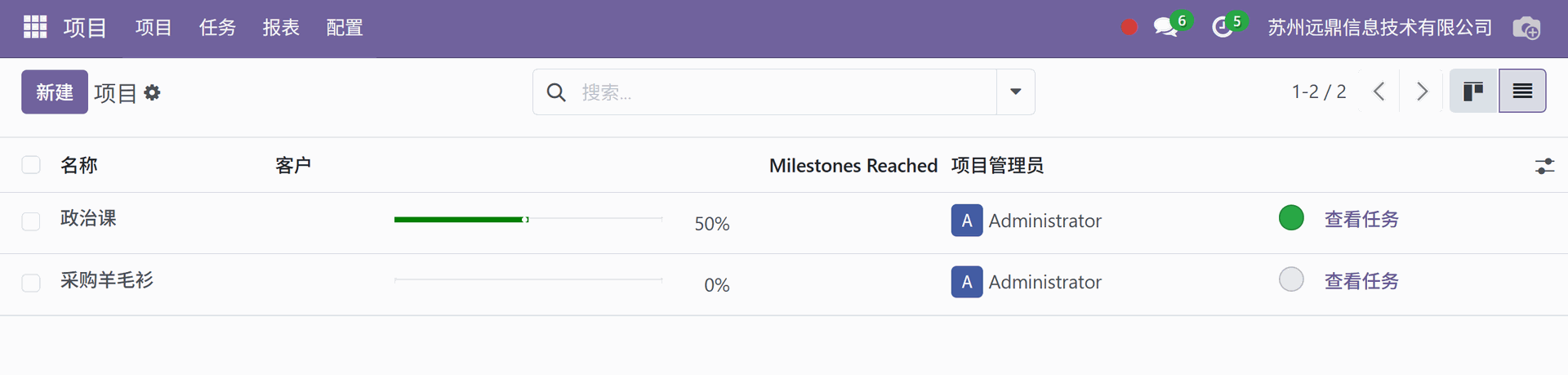
Task: Click the 新建 button
Action: point(55,92)
